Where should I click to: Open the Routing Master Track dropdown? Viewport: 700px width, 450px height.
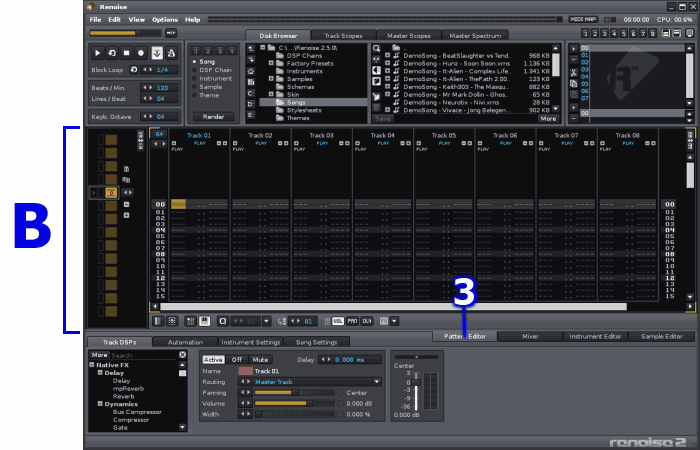point(377,382)
